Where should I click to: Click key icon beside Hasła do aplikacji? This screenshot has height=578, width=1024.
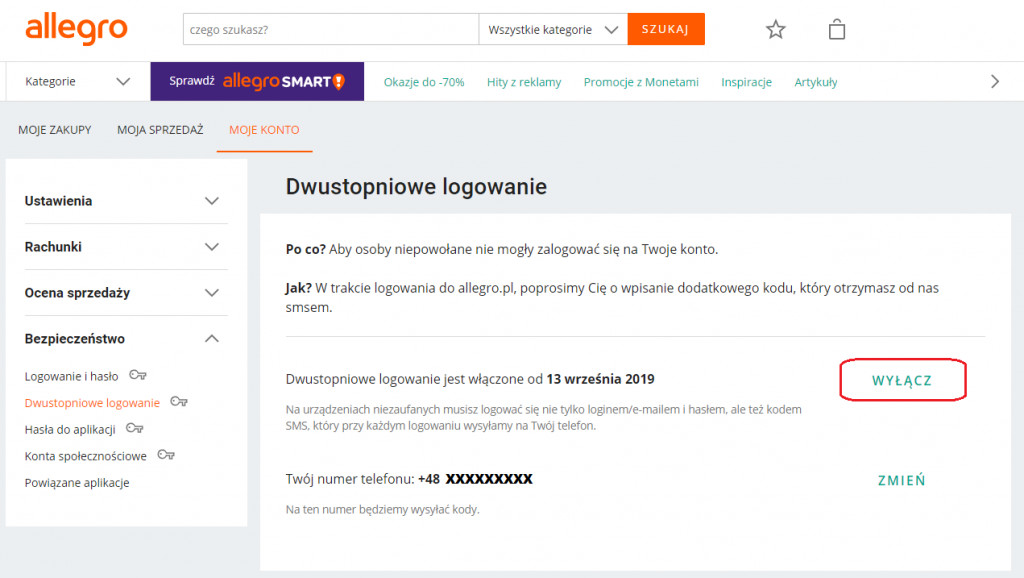(134, 429)
